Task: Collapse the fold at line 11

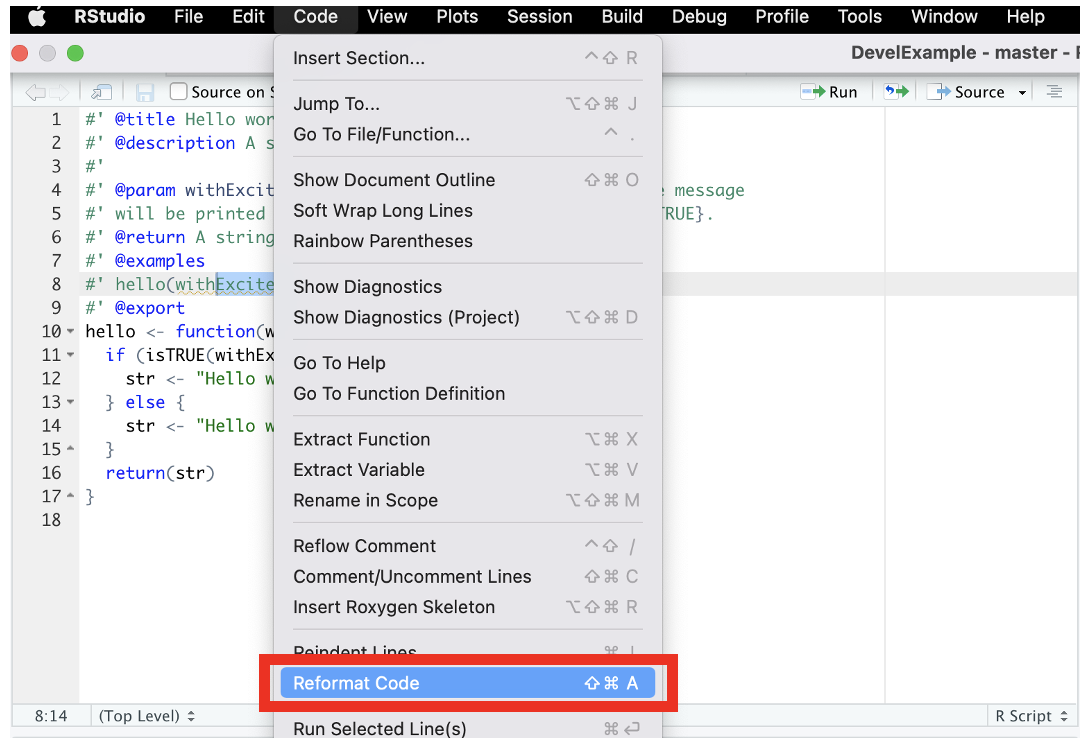Action: click(x=70, y=355)
